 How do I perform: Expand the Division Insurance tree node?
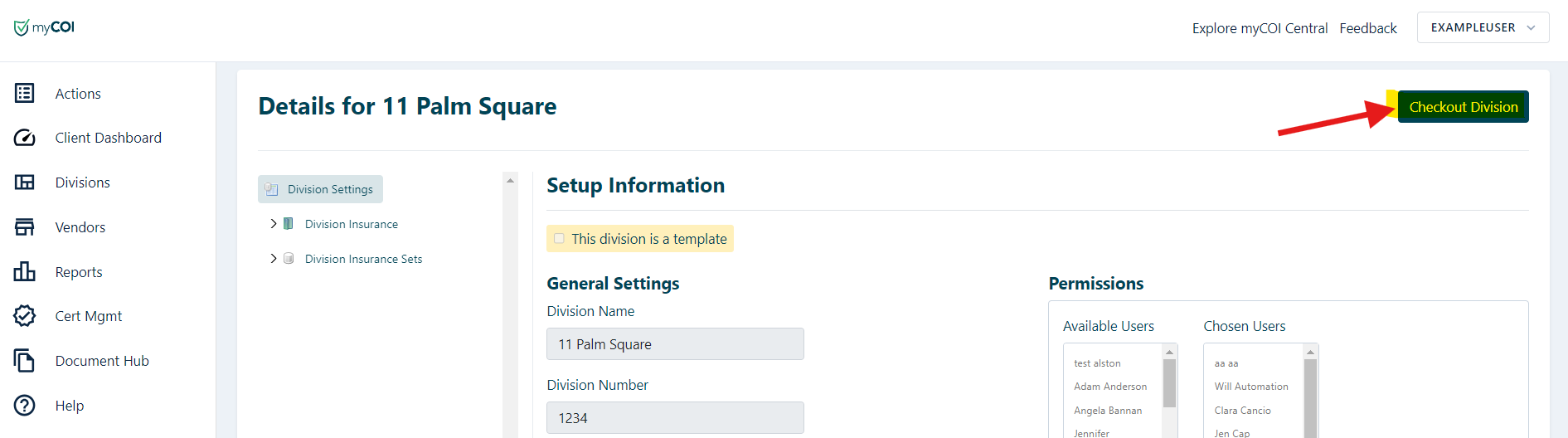point(274,224)
